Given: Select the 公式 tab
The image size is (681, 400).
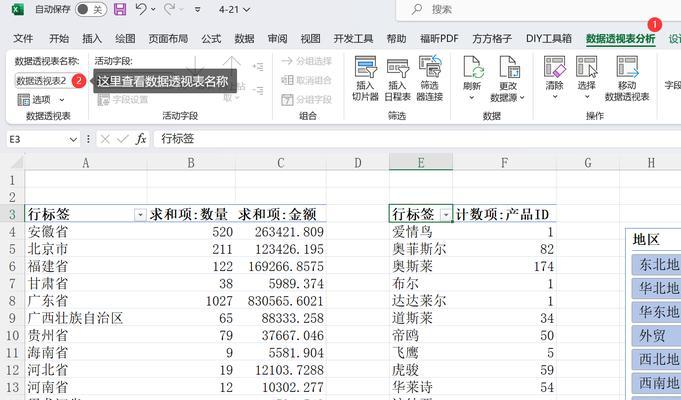Looking at the screenshot, I should pos(211,39).
